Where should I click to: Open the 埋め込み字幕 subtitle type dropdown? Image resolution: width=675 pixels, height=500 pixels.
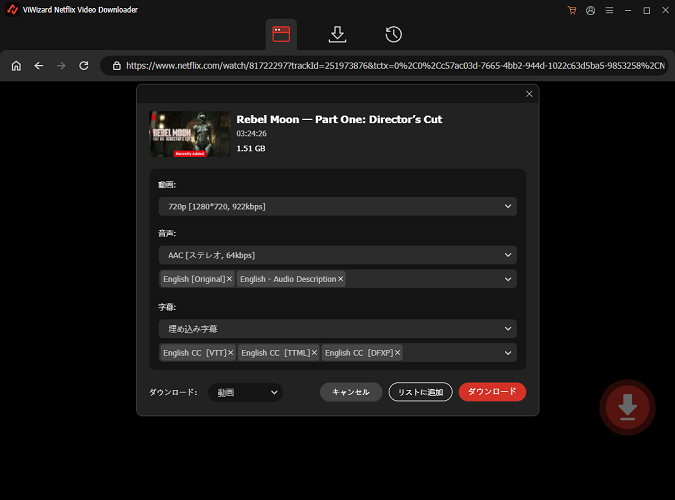[338, 329]
